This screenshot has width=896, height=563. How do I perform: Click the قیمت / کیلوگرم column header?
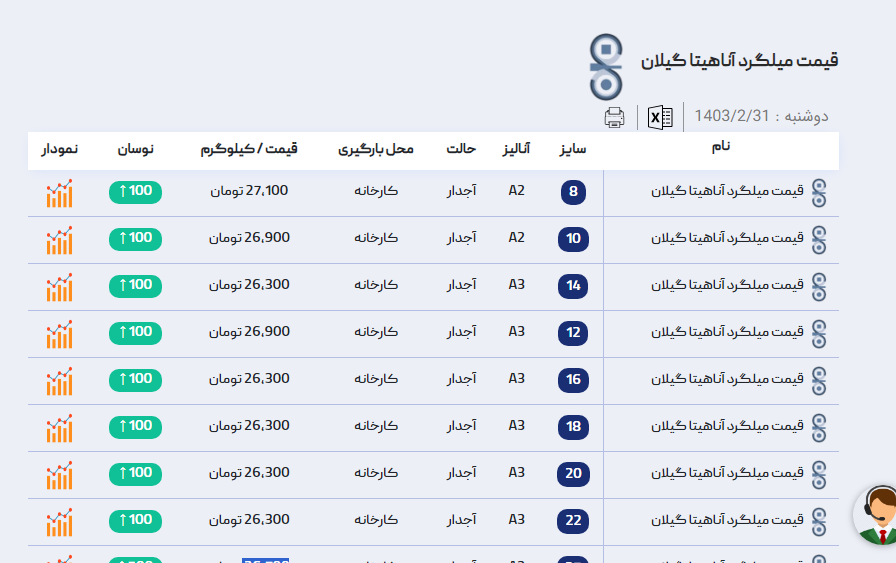click(x=250, y=149)
